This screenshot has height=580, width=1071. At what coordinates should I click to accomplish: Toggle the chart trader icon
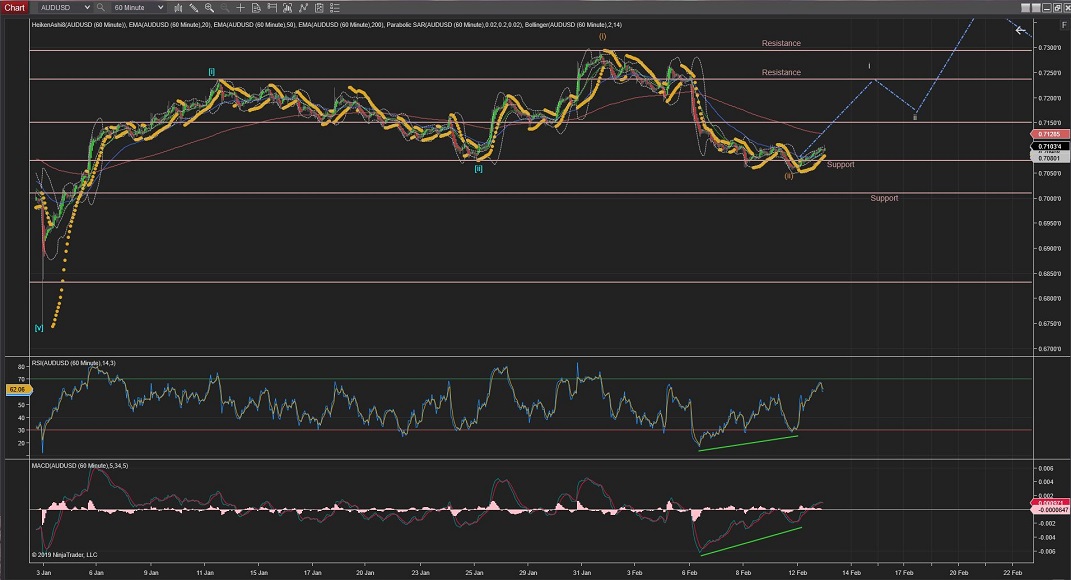click(x=272, y=8)
